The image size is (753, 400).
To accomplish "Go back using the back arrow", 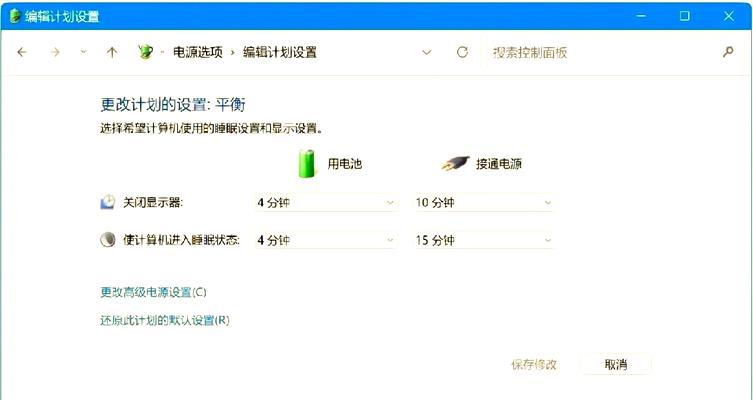I will point(22,52).
